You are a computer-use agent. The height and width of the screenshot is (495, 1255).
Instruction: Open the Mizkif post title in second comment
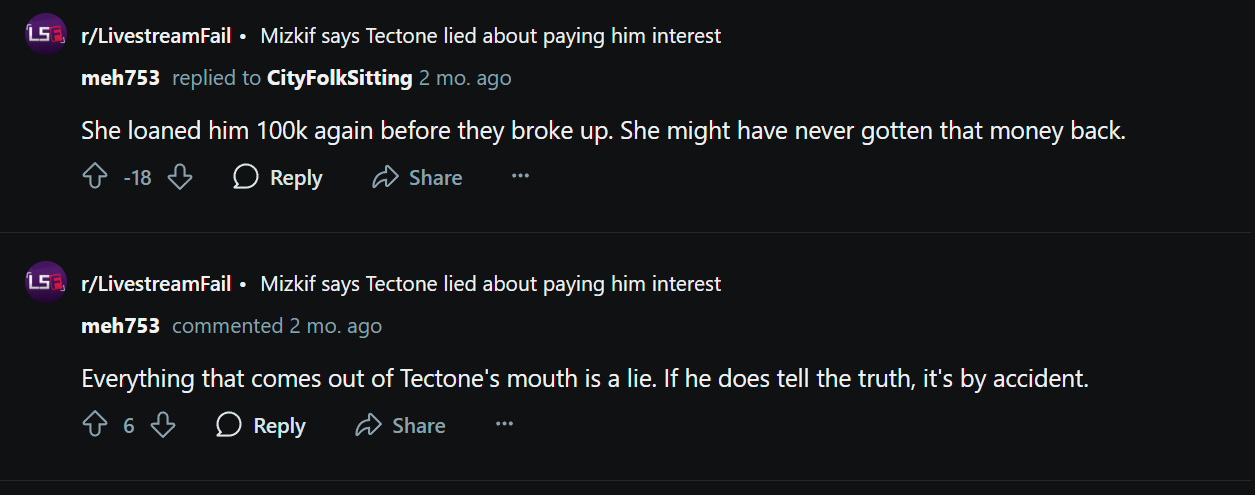(x=490, y=284)
